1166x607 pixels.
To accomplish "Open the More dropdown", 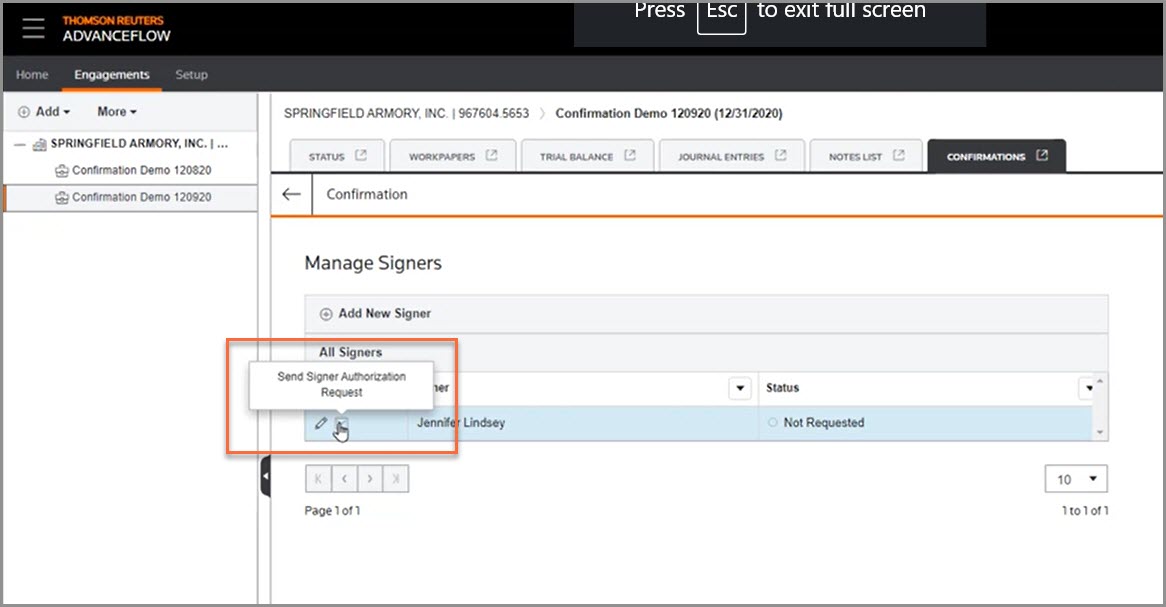I will pos(115,111).
